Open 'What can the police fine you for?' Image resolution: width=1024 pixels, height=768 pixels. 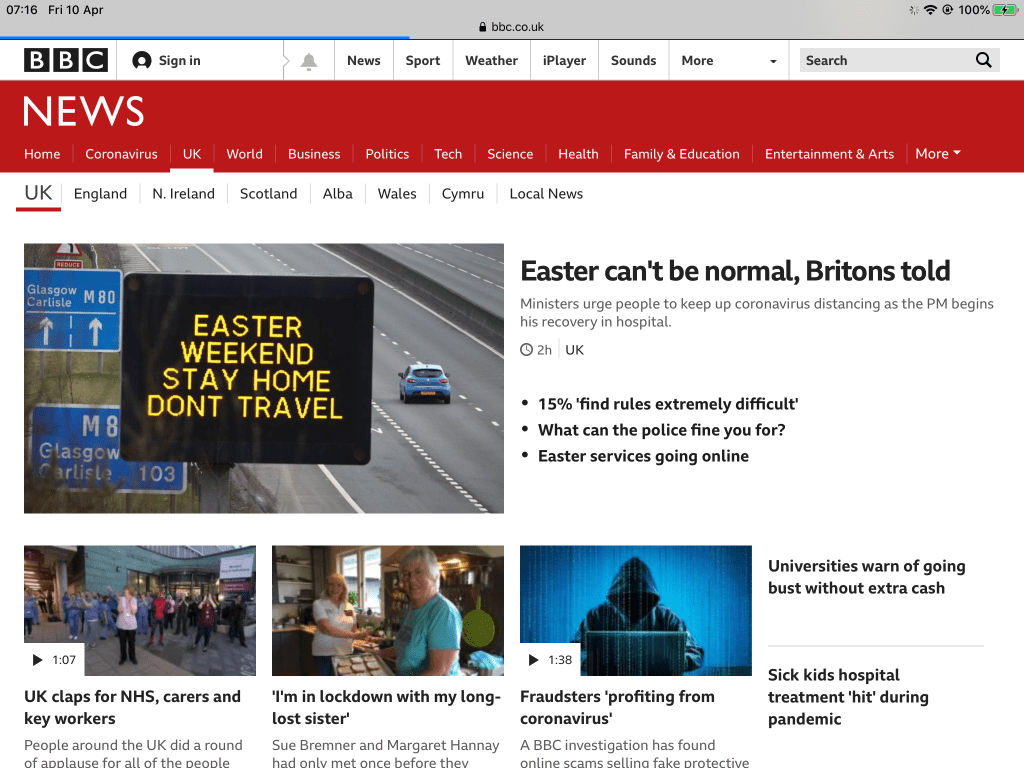pos(661,430)
